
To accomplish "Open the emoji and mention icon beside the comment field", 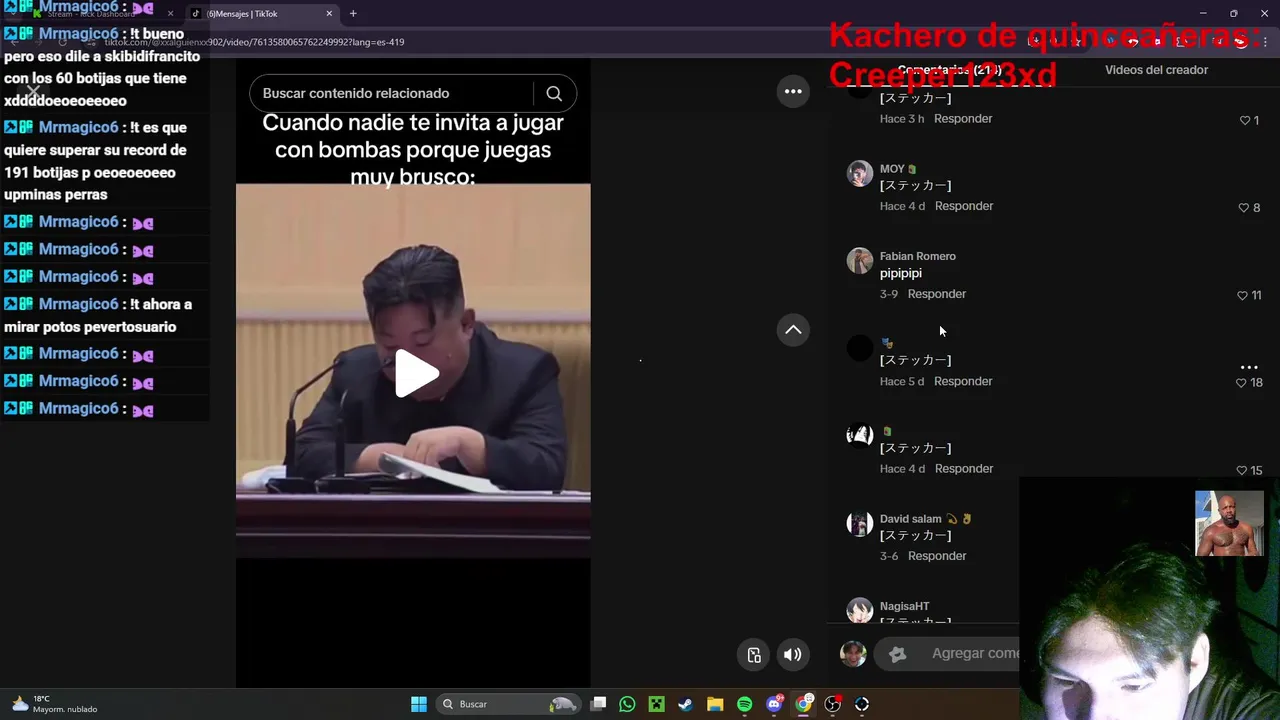I will (897, 654).
